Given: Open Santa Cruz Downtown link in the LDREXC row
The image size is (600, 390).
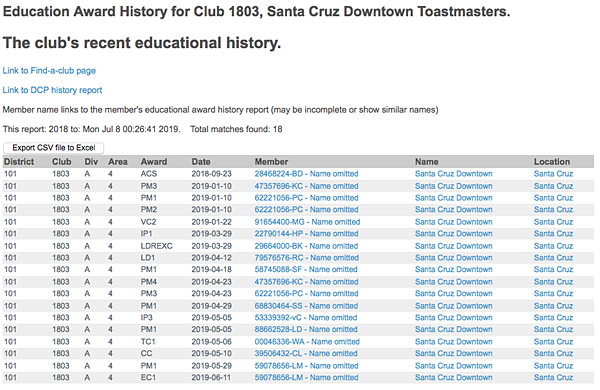Looking at the screenshot, I should point(453,246).
